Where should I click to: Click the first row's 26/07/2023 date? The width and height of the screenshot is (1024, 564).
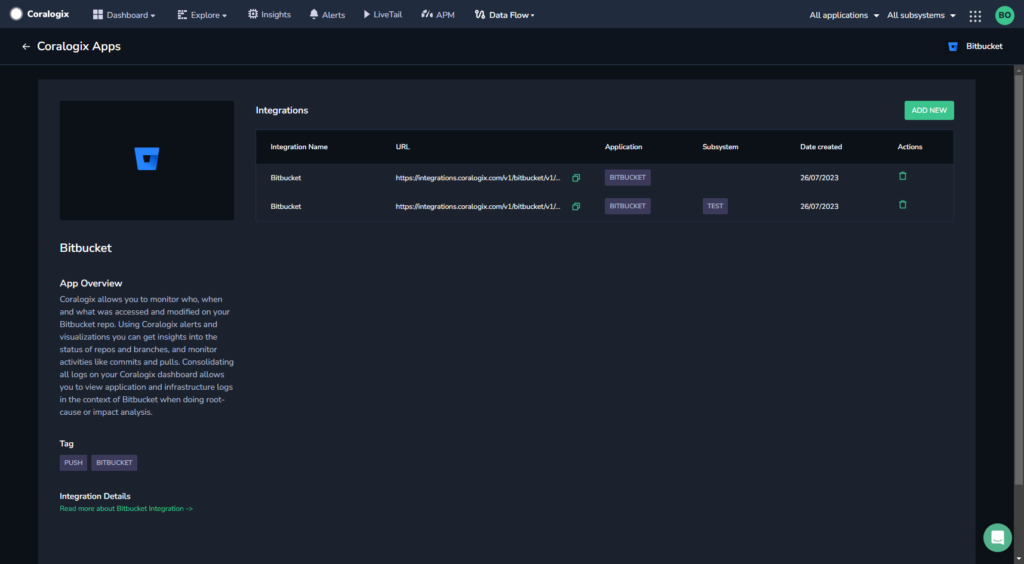click(820, 178)
